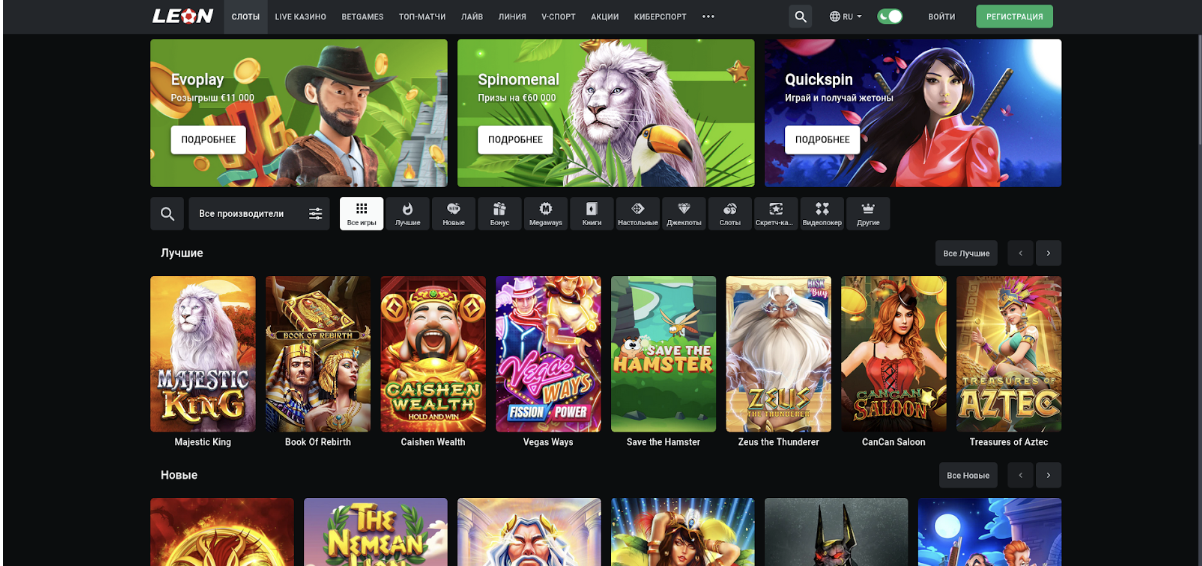The width and height of the screenshot is (1202, 566).
Task: Click the Все Лучшие button
Action: 966,253
